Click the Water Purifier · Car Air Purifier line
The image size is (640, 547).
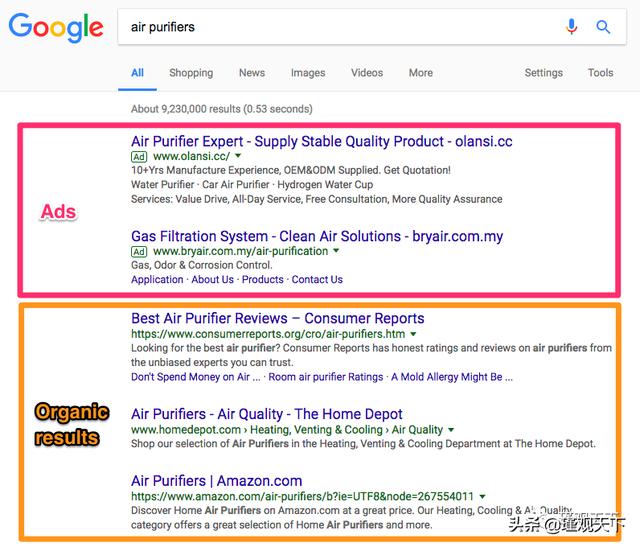click(252, 185)
